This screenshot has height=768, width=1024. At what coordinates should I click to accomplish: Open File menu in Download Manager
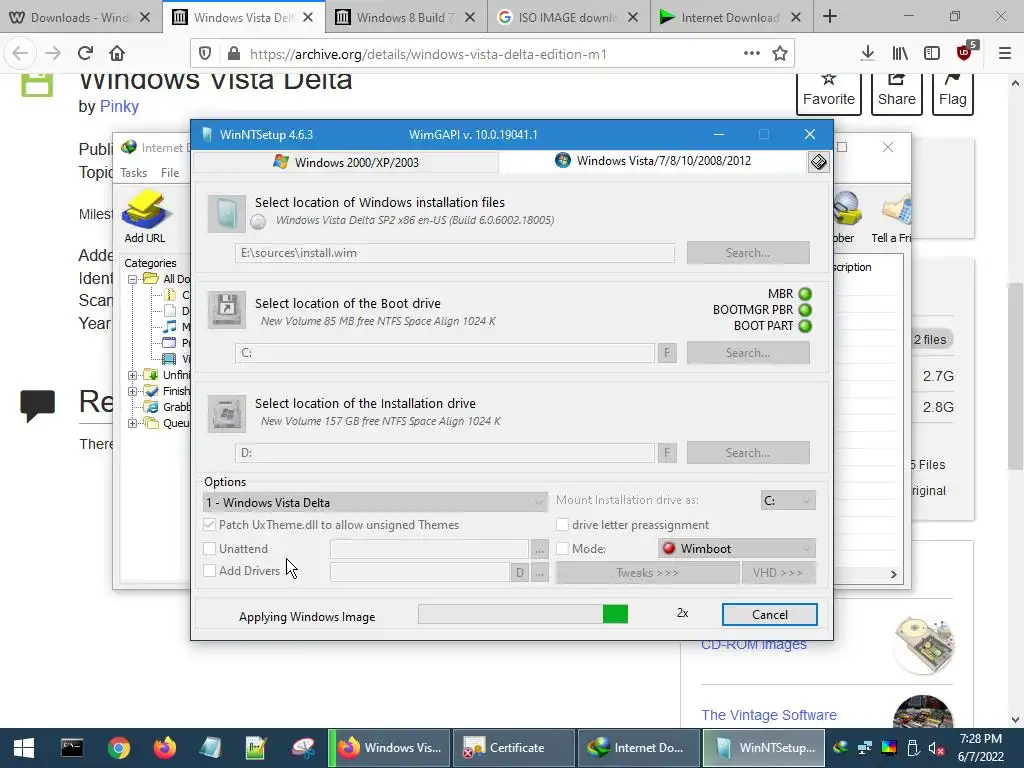170,172
